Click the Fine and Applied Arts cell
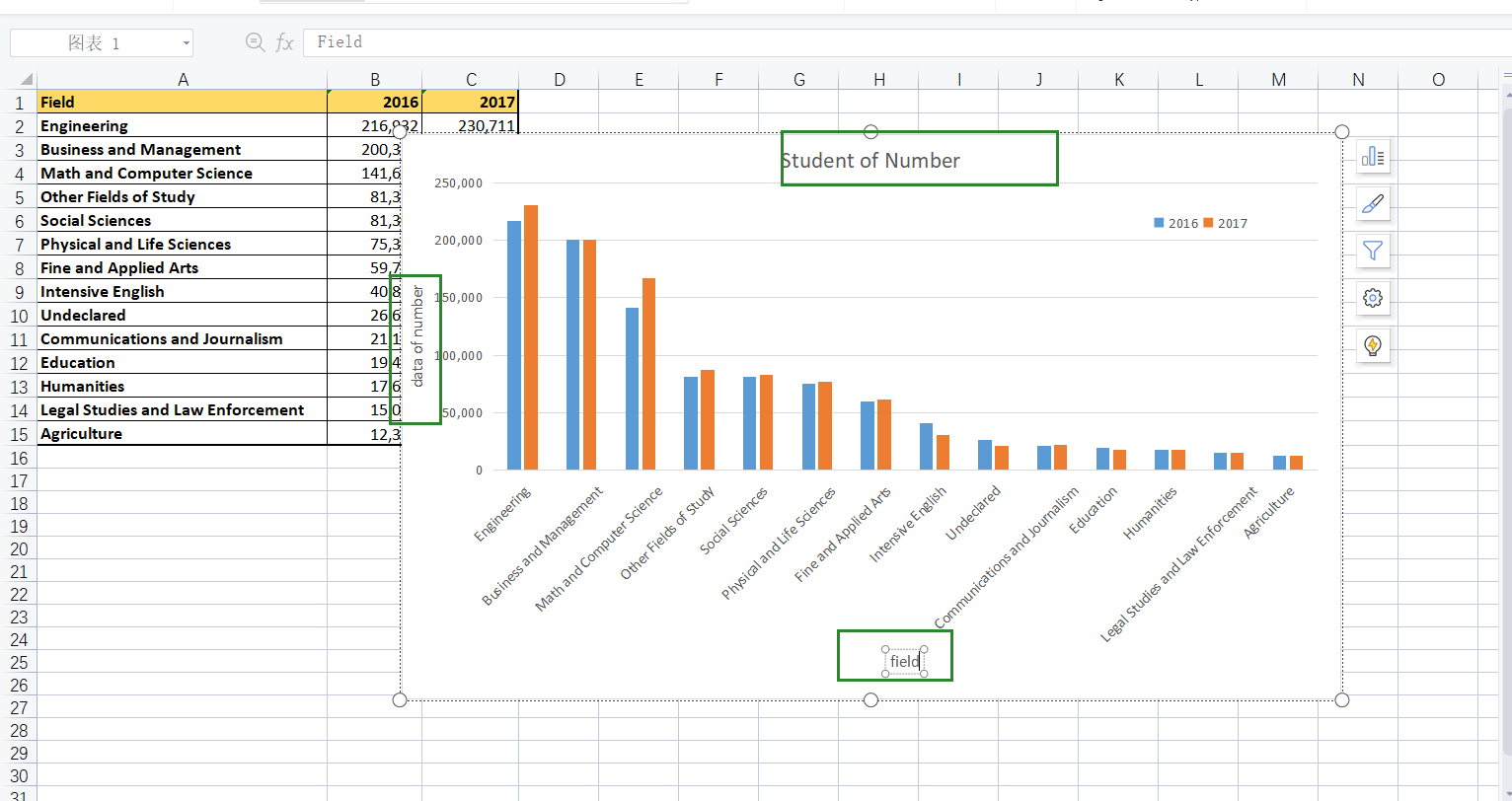The height and width of the screenshot is (801, 1512). click(x=183, y=267)
